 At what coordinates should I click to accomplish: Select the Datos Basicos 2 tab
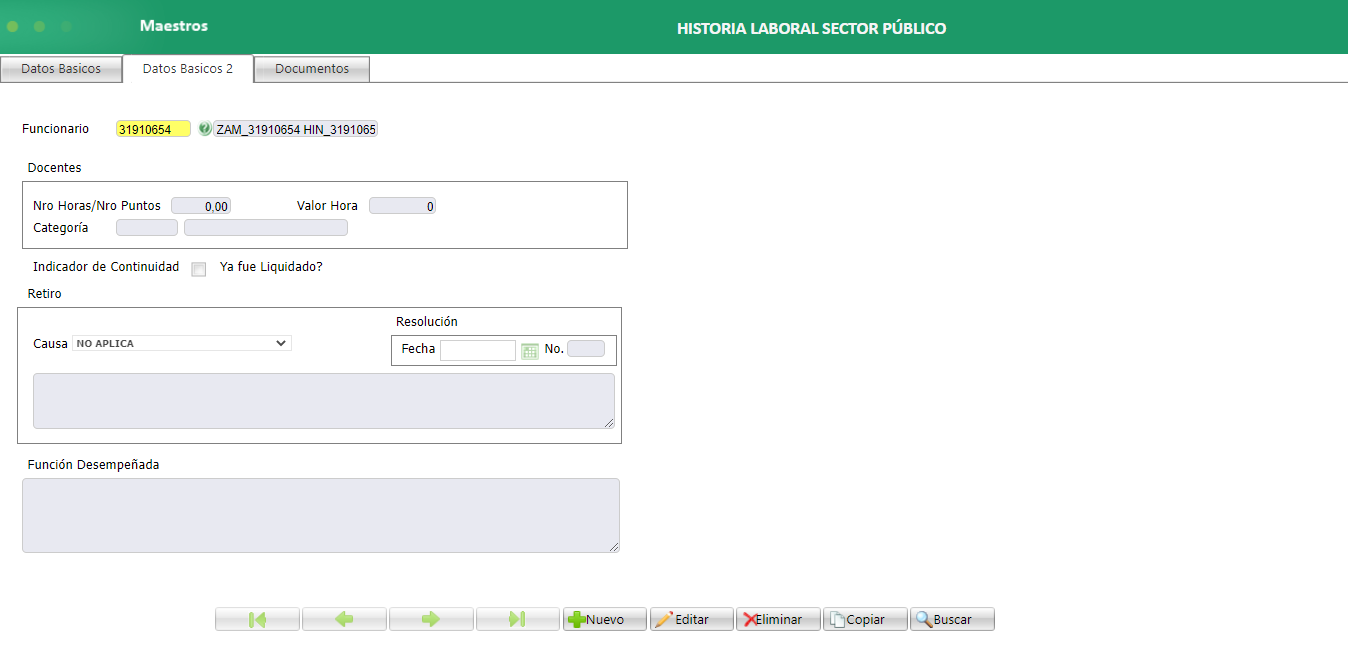[x=188, y=69]
